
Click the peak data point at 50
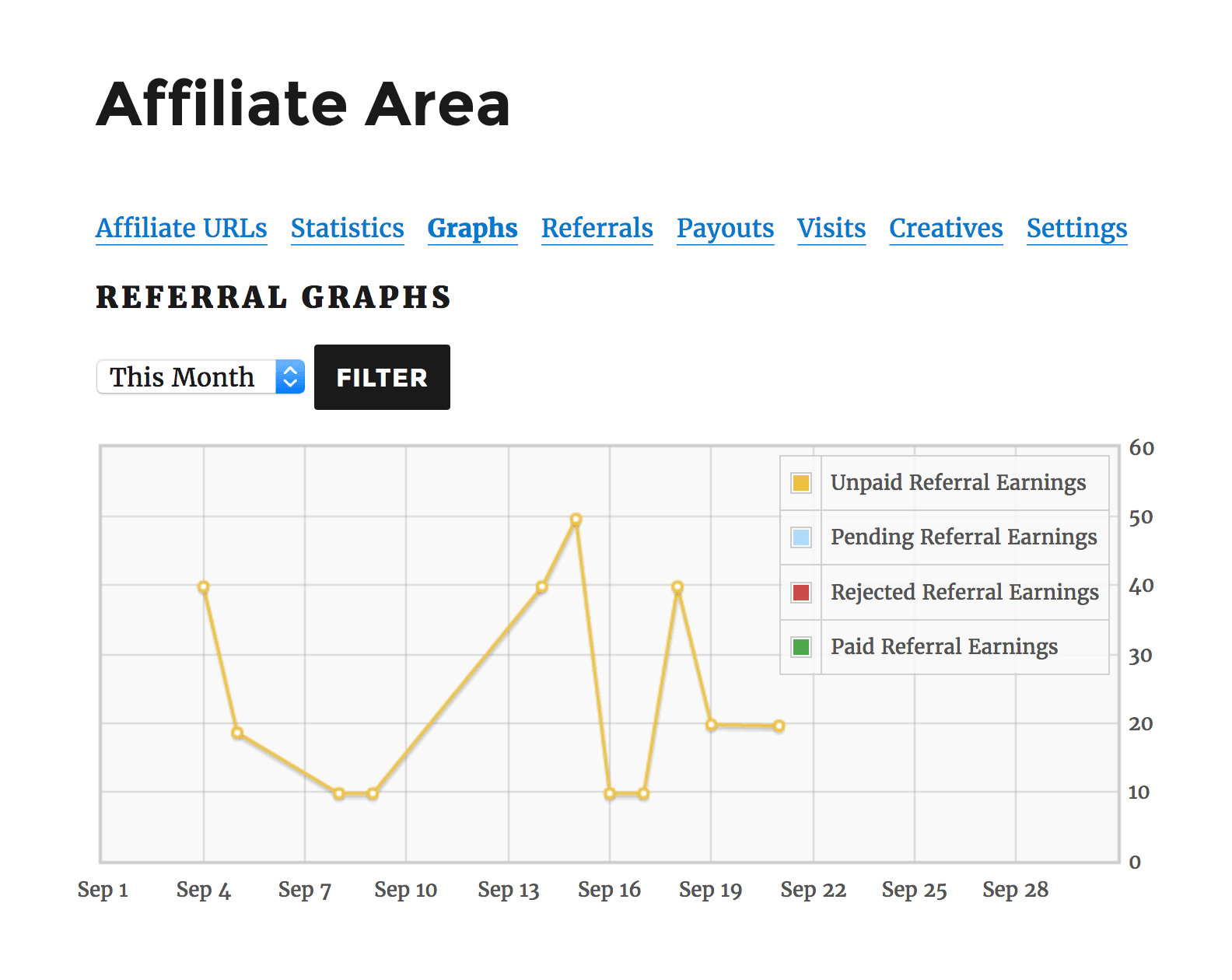576,520
